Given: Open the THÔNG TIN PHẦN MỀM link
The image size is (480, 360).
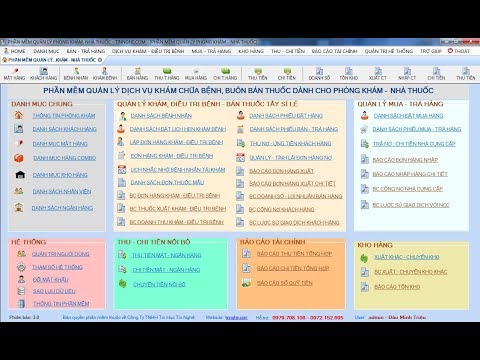Looking at the screenshot, I should coord(61,304).
